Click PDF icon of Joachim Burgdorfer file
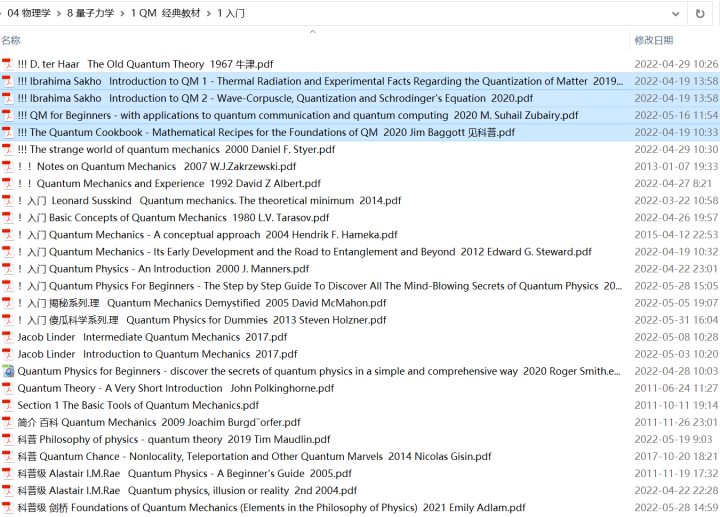 click(x=7, y=422)
